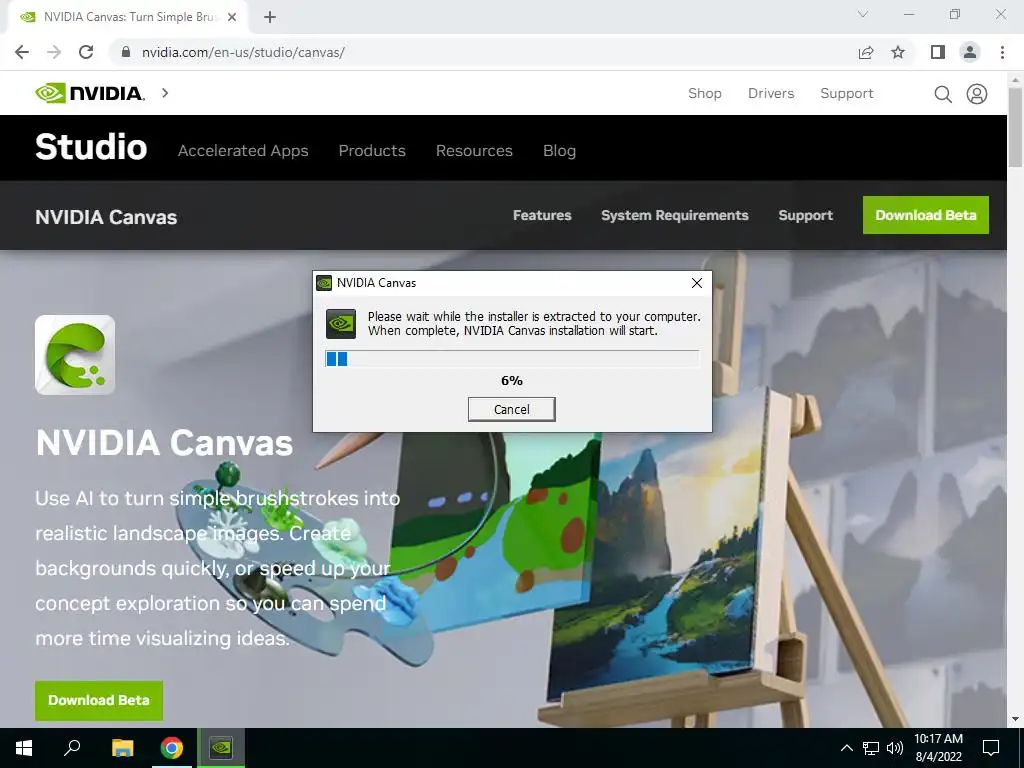The height and width of the screenshot is (768, 1024).
Task: Click the scrollbar down arrow
Action: [x=1015, y=719]
